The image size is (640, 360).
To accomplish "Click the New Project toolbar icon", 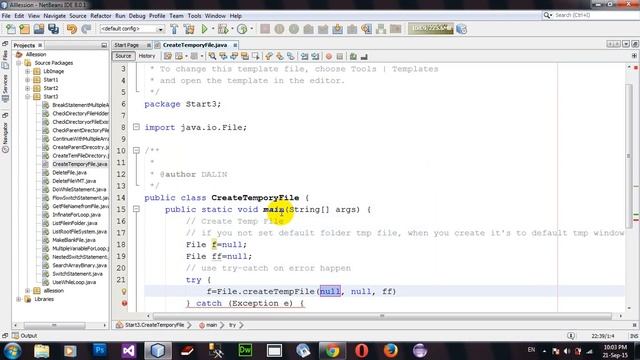I will coord(24,29).
